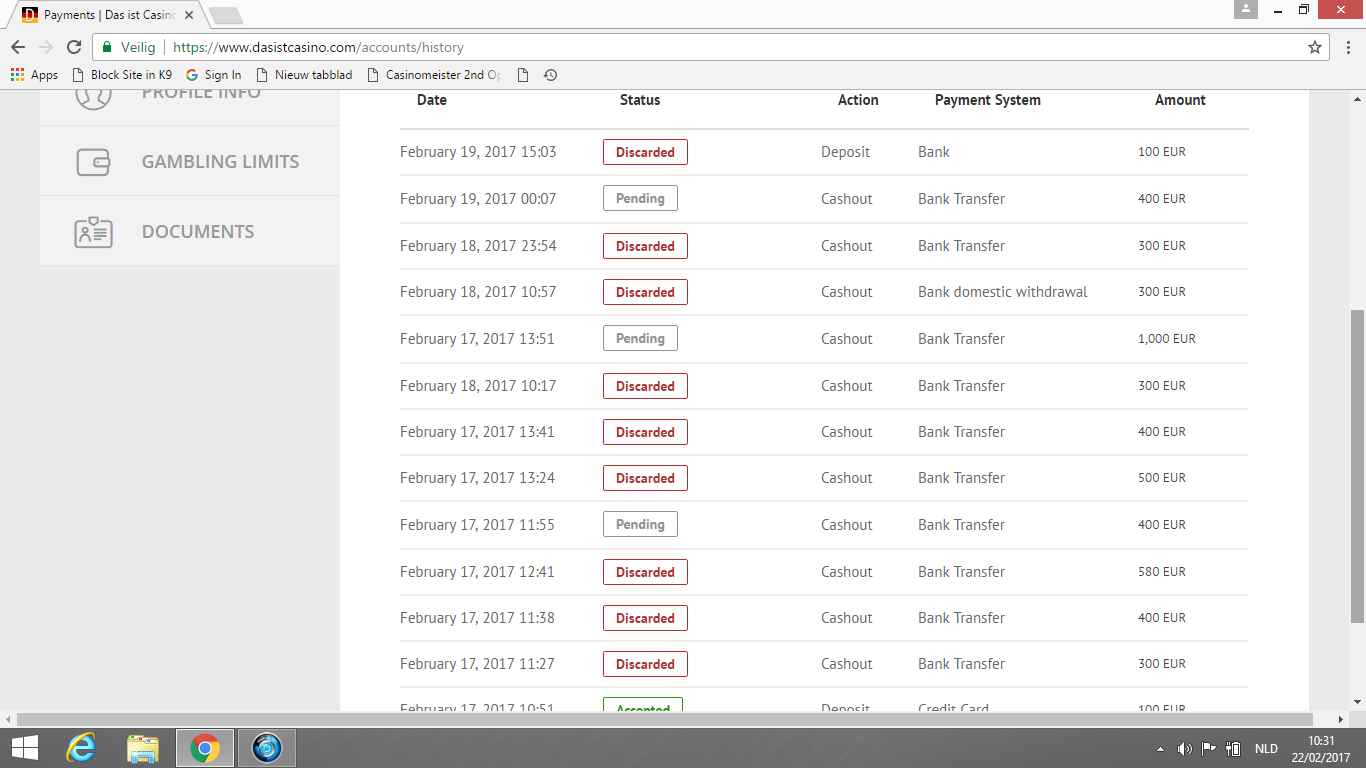Reload the page with refresh icon
Viewport: 1366px width, 768px height.
[x=74, y=47]
